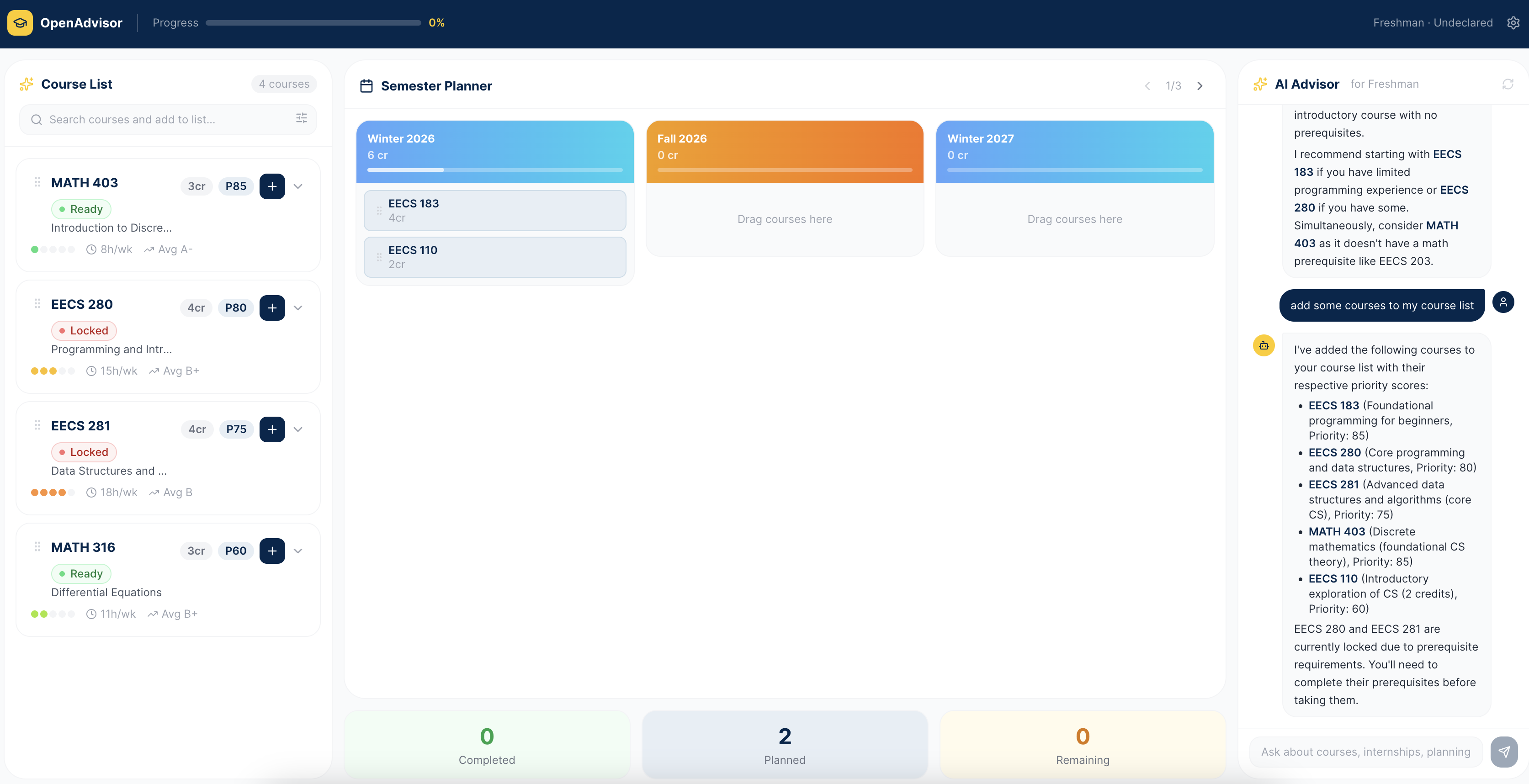Click the filter icon in search bar

[x=302, y=119]
